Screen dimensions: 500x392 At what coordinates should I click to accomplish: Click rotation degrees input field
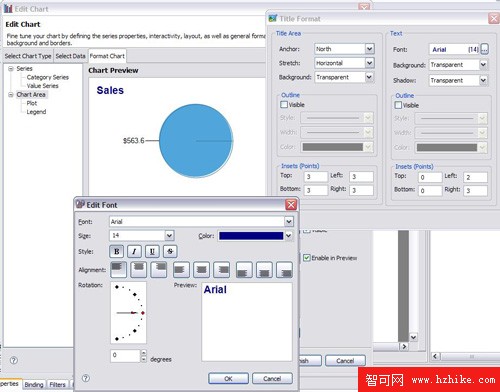click(125, 355)
